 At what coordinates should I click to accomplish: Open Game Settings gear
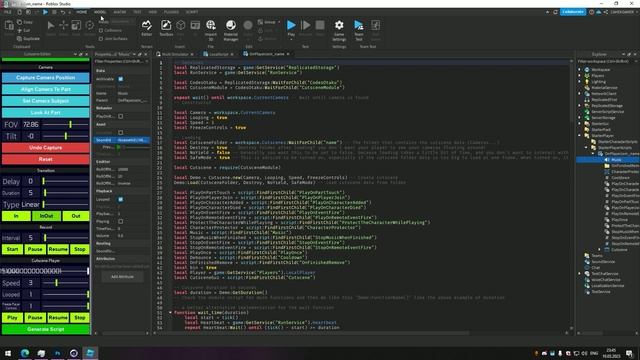[339, 29]
